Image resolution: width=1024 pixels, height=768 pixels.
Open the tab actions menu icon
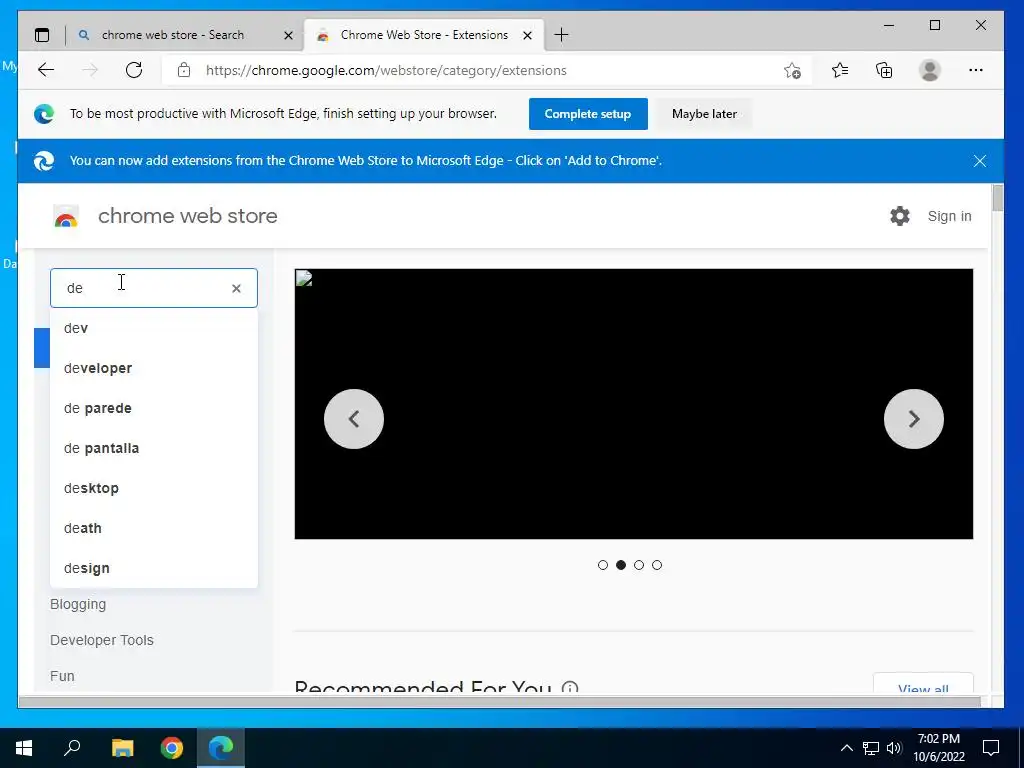click(42, 35)
